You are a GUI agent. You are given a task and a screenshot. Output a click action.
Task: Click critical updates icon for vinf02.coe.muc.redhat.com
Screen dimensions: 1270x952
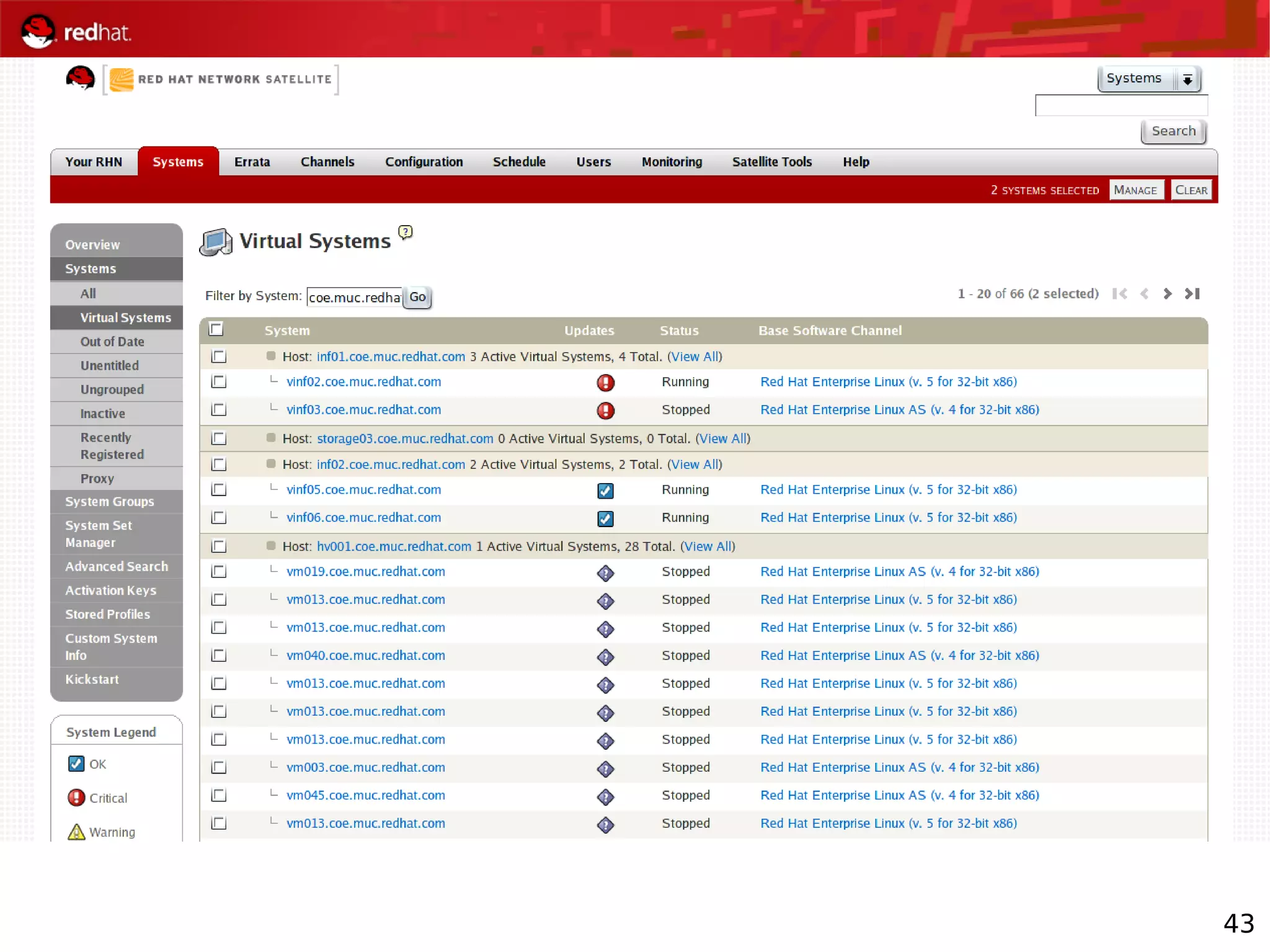coord(605,383)
